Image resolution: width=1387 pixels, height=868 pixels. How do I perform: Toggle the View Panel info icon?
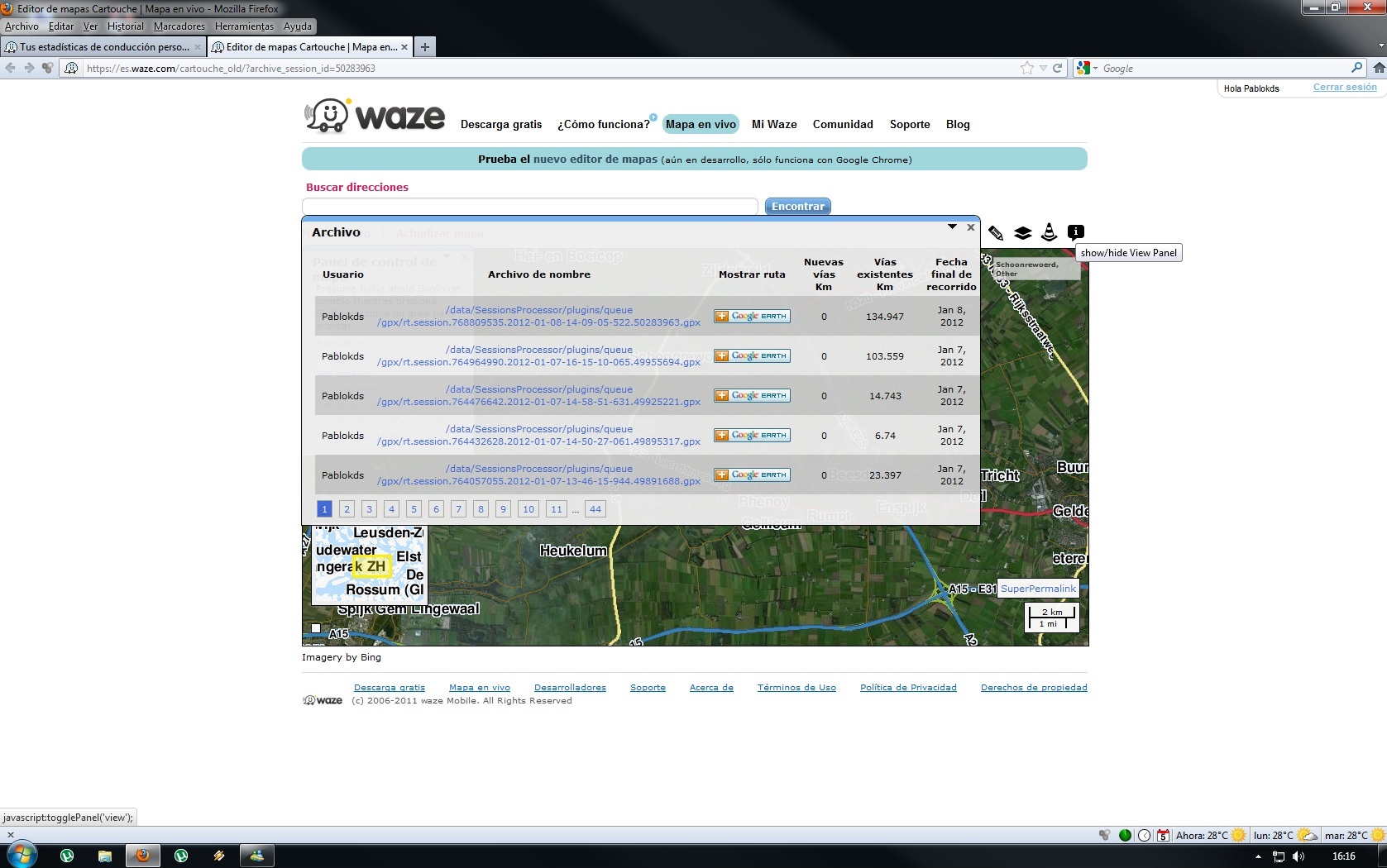(x=1075, y=232)
